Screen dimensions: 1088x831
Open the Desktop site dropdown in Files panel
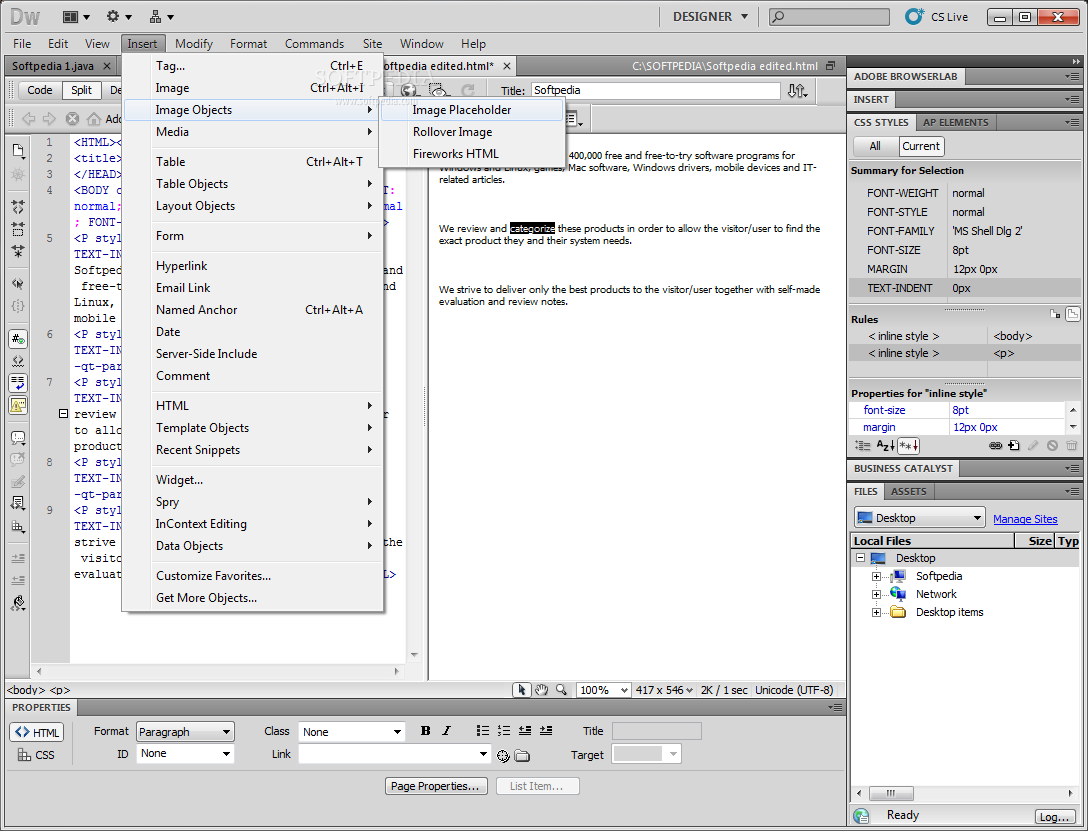pos(919,518)
